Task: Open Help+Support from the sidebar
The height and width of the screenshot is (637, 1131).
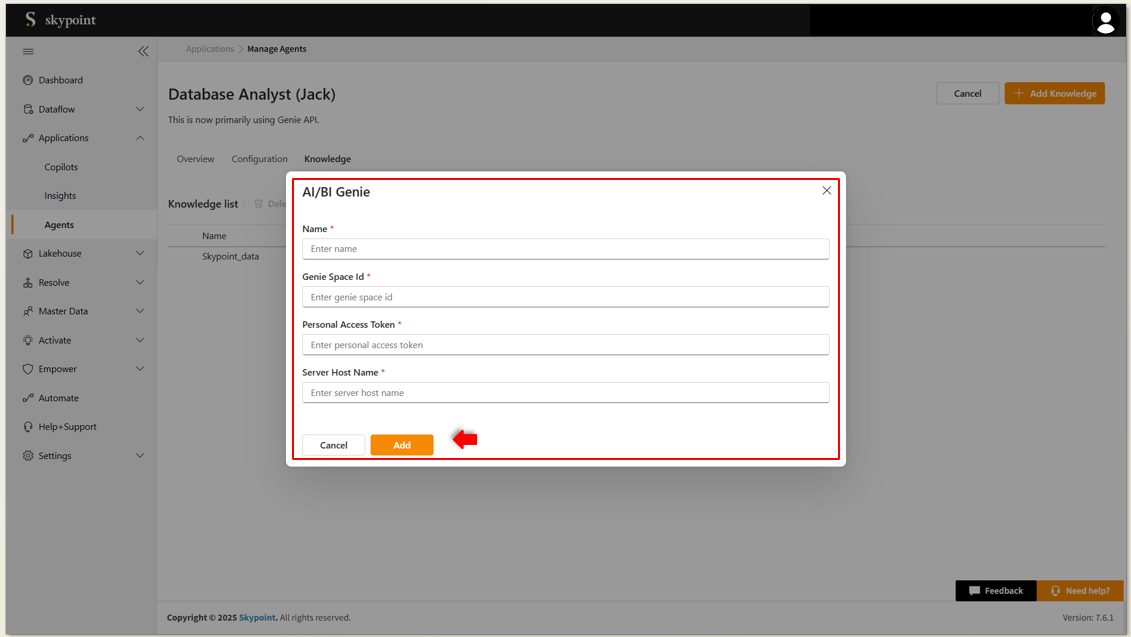Action: [x=67, y=427]
